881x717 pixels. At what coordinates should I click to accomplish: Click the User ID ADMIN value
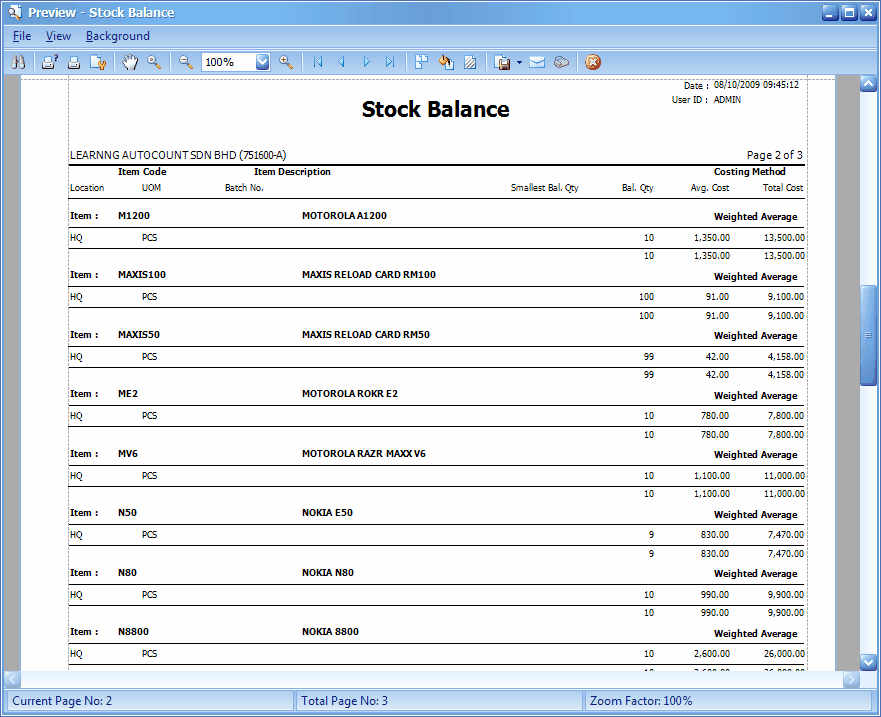click(727, 99)
